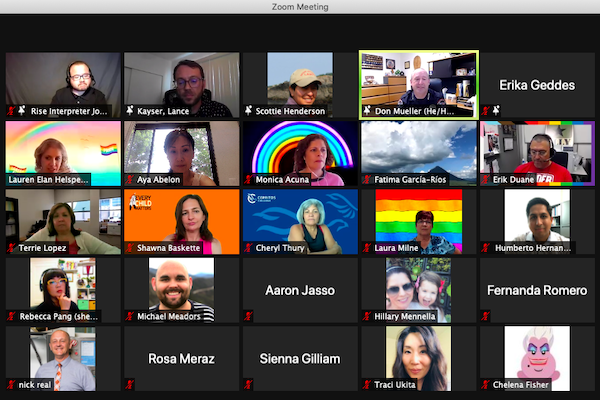This screenshot has width=600, height=400.
Task: Select Humberto Hernan... video tile
Action: pos(537,222)
